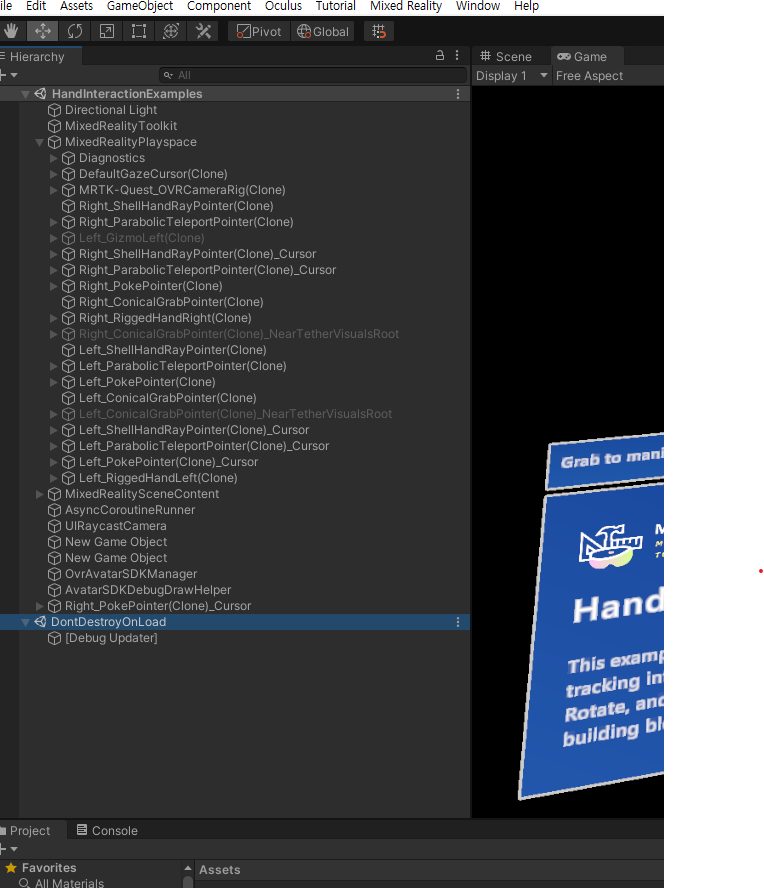Select AsyncCoroutineRunner object
This screenshot has width=764, height=888.
click(130, 510)
